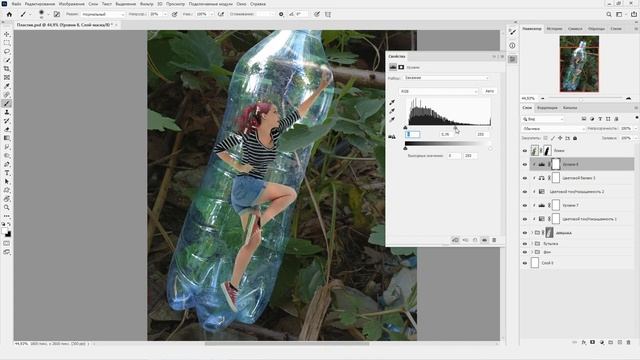Click the document tab Пластик.psd

point(64,25)
